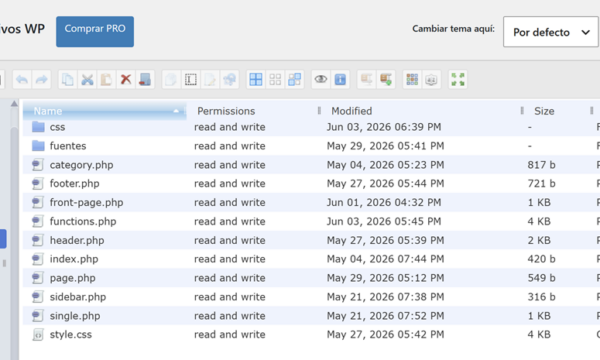Select the fuentes folder
This screenshot has width=600, height=360.
pyautogui.click(x=311, y=146)
